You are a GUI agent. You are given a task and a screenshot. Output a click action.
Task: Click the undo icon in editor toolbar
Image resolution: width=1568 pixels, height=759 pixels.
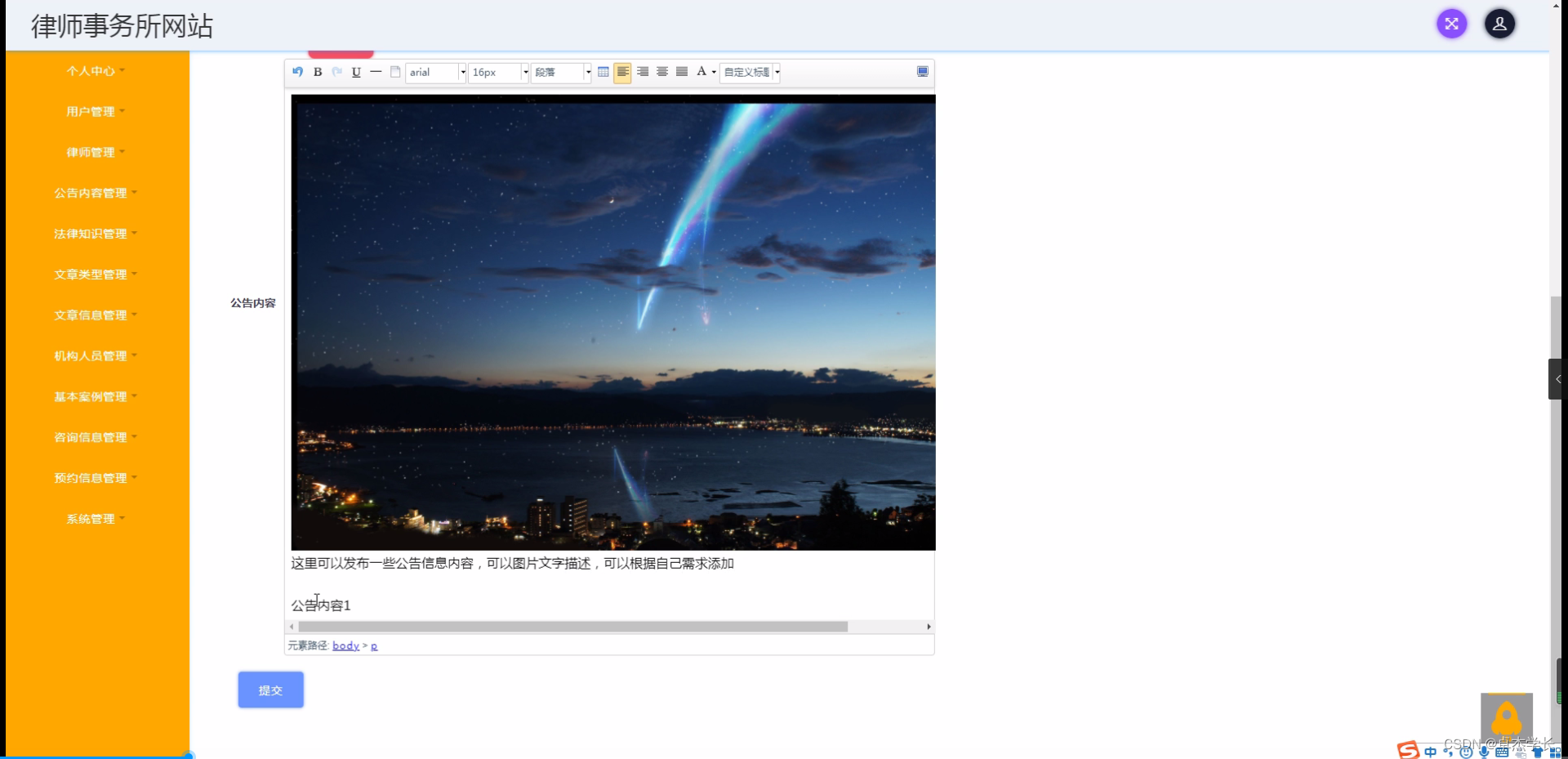point(298,72)
